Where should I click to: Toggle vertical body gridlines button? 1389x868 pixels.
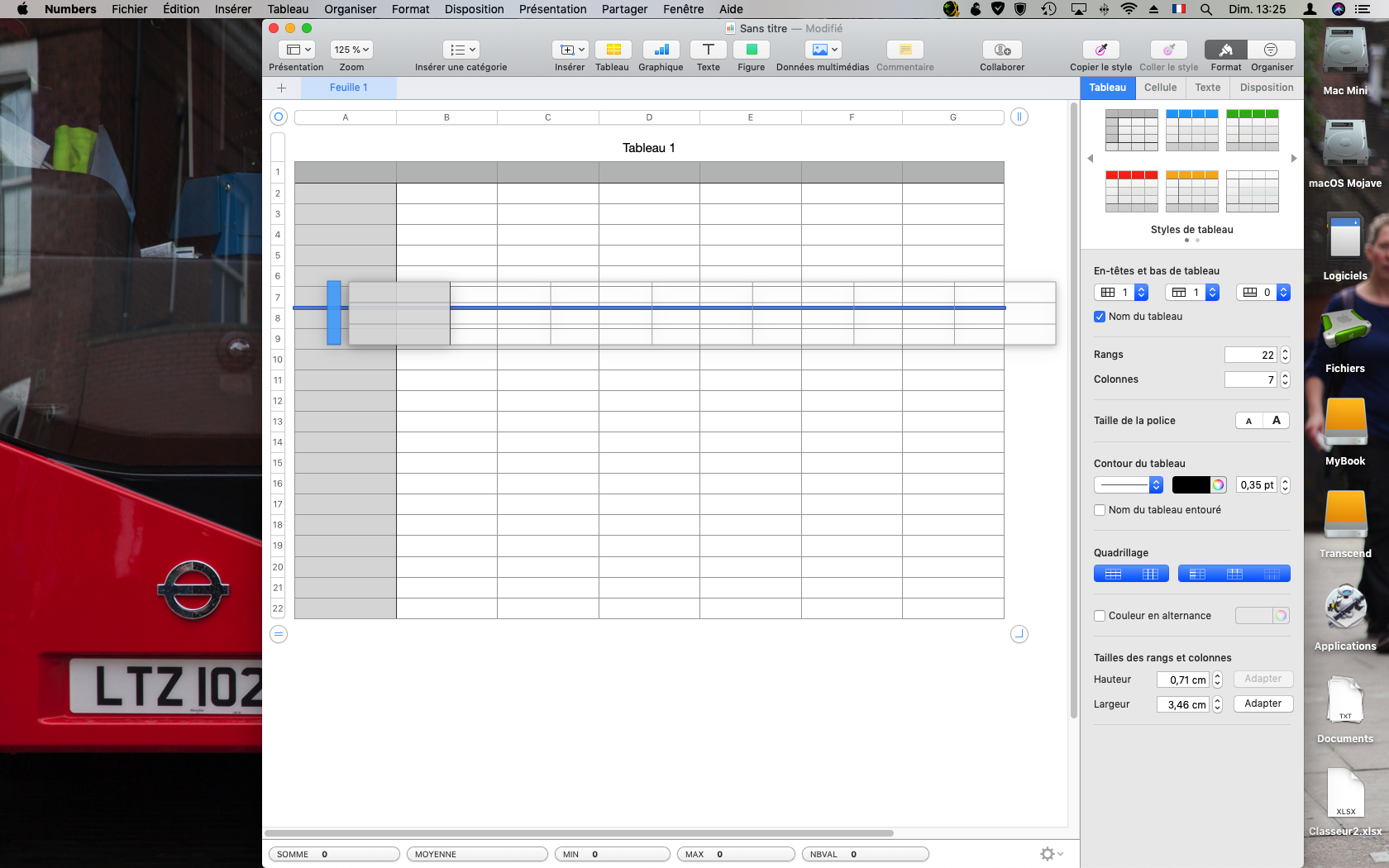(x=1150, y=574)
